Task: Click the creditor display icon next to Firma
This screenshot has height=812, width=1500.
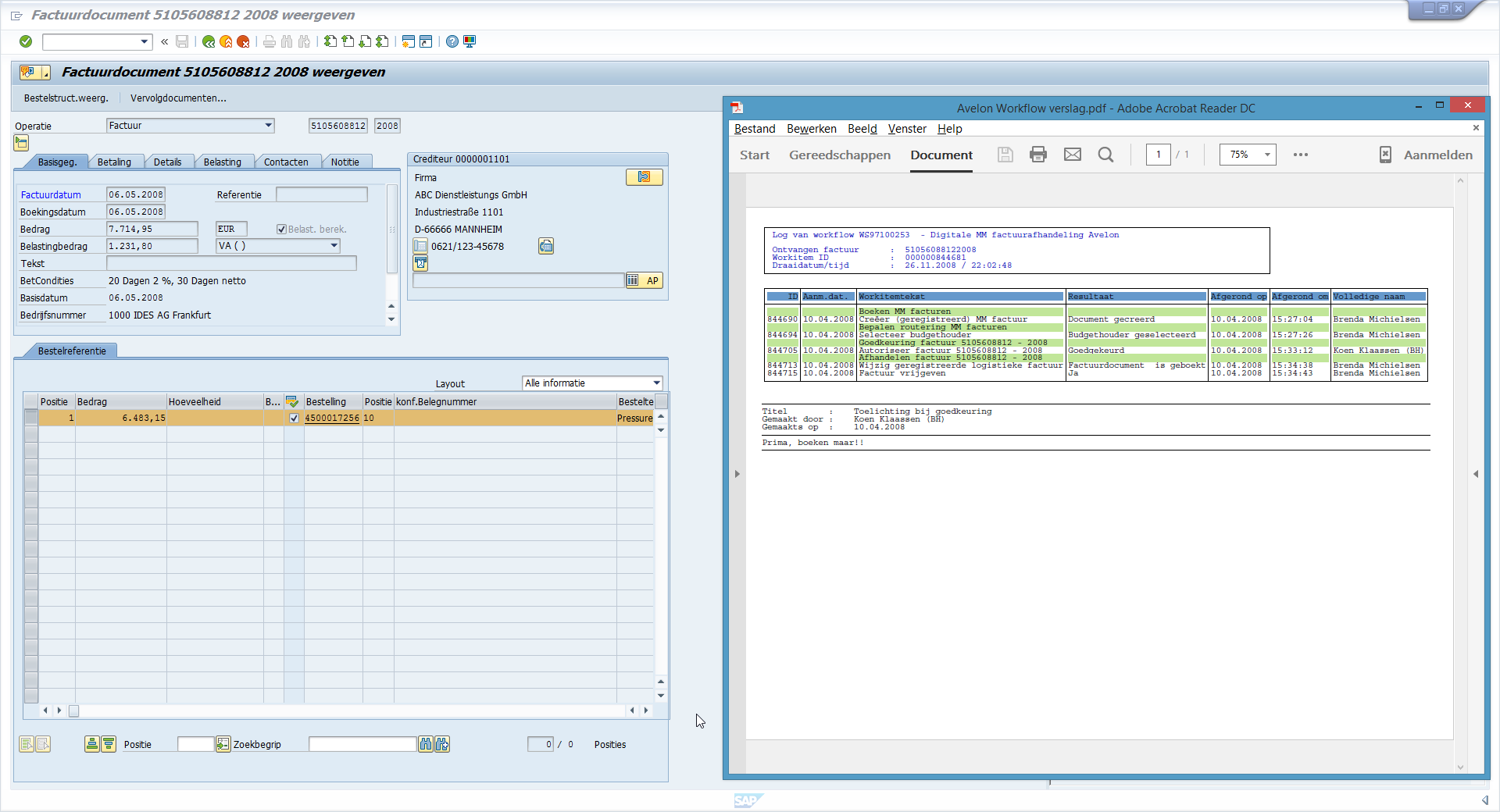Action: pos(644,177)
